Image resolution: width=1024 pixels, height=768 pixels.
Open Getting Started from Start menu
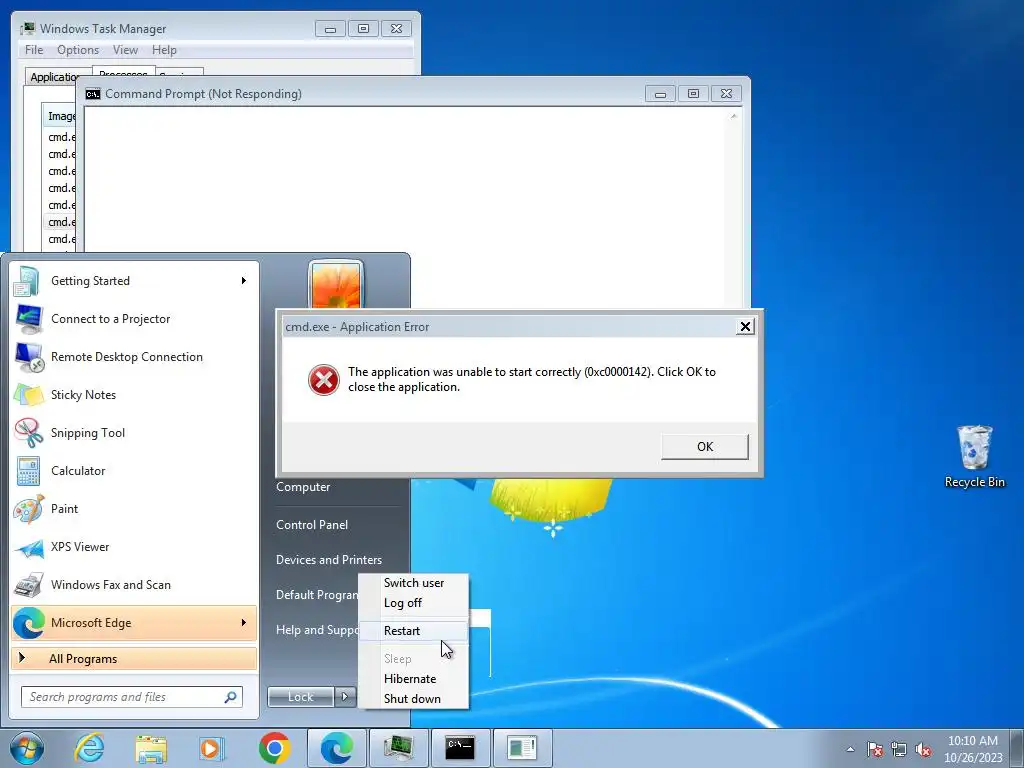click(134, 281)
